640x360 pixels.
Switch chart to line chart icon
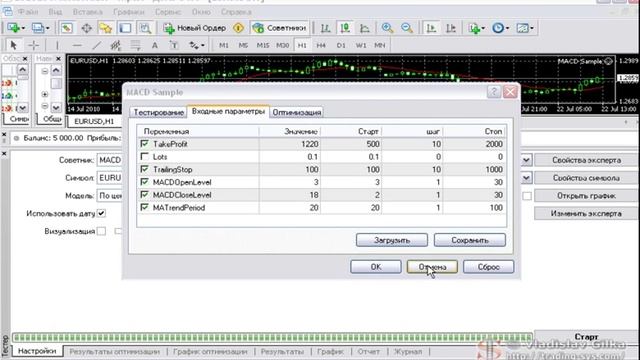point(365,28)
